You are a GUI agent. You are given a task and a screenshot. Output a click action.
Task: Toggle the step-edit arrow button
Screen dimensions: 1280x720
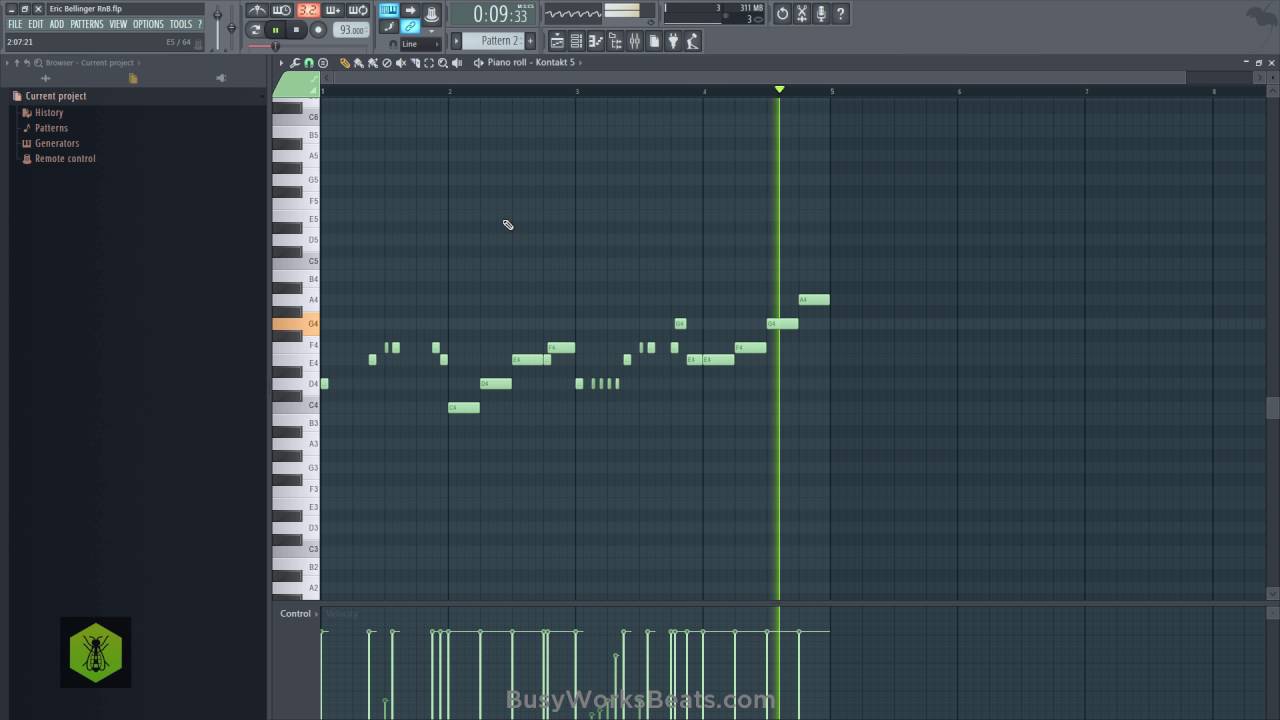(410, 10)
